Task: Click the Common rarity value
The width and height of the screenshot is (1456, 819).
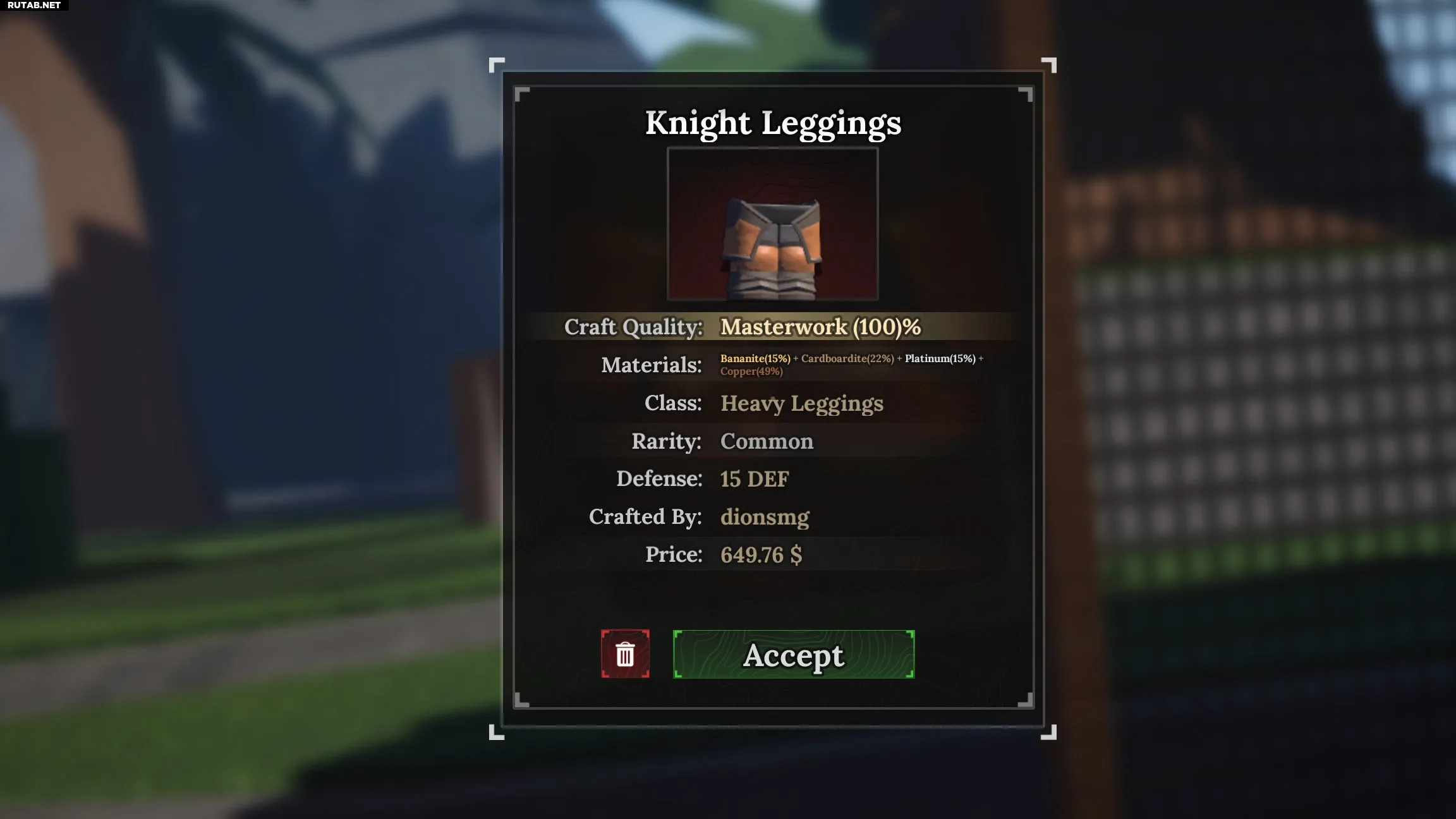Action: point(767,441)
